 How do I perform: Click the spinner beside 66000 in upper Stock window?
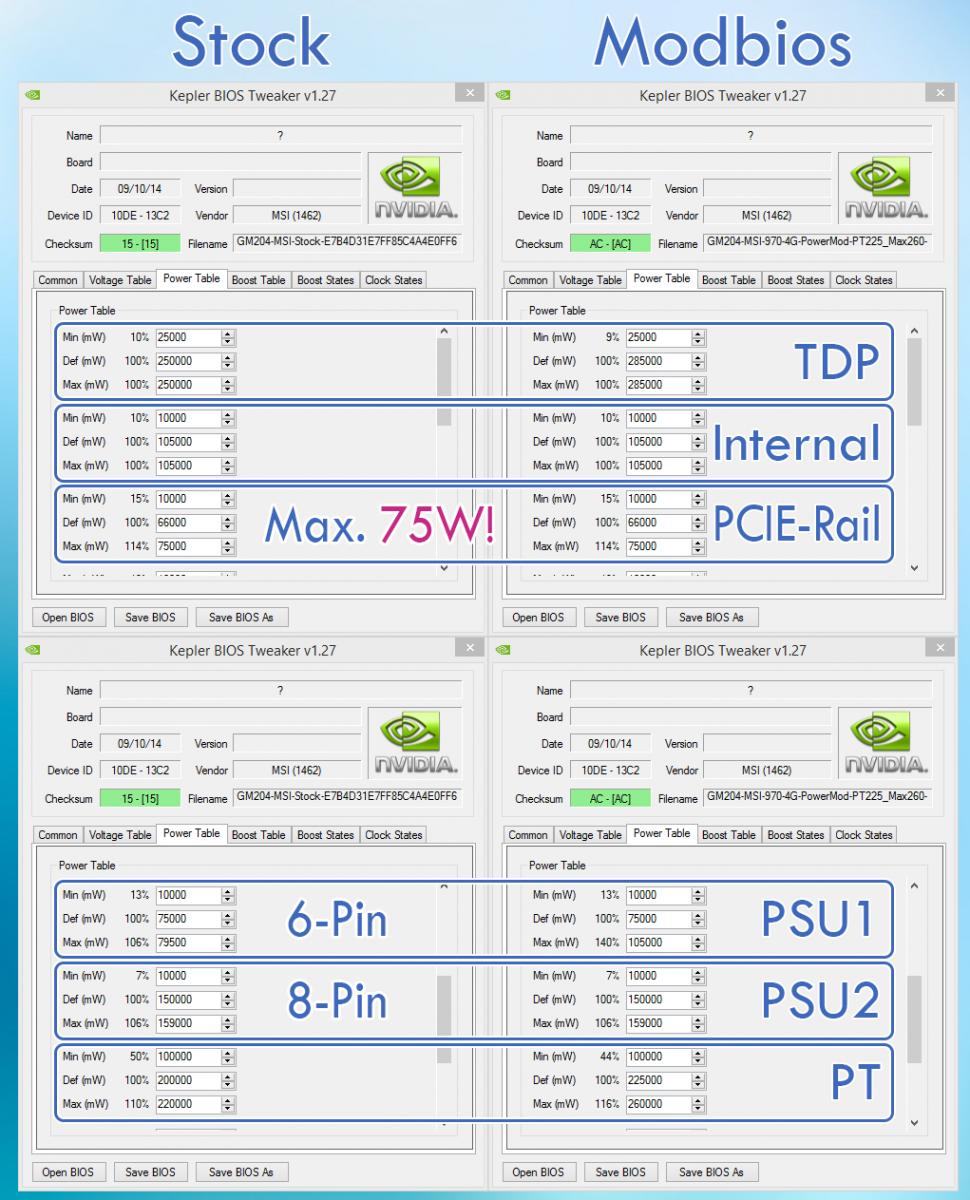(x=229, y=522)
